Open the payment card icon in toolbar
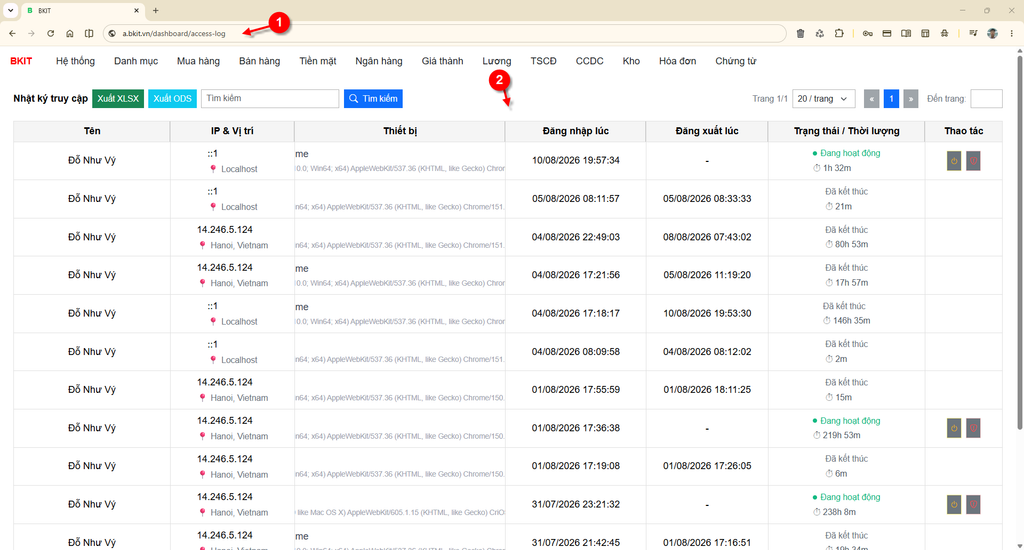The width and height of the screenshot is (1024, 550). [887, 33]
